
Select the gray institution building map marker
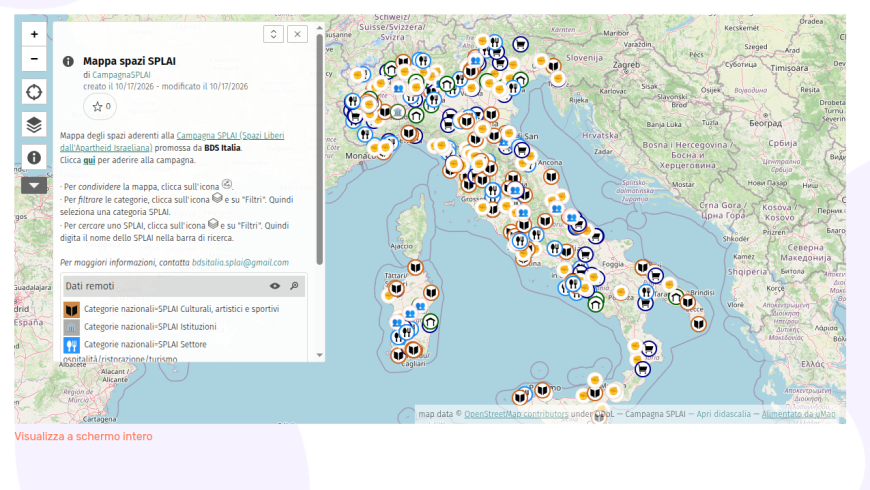[397, 112]
